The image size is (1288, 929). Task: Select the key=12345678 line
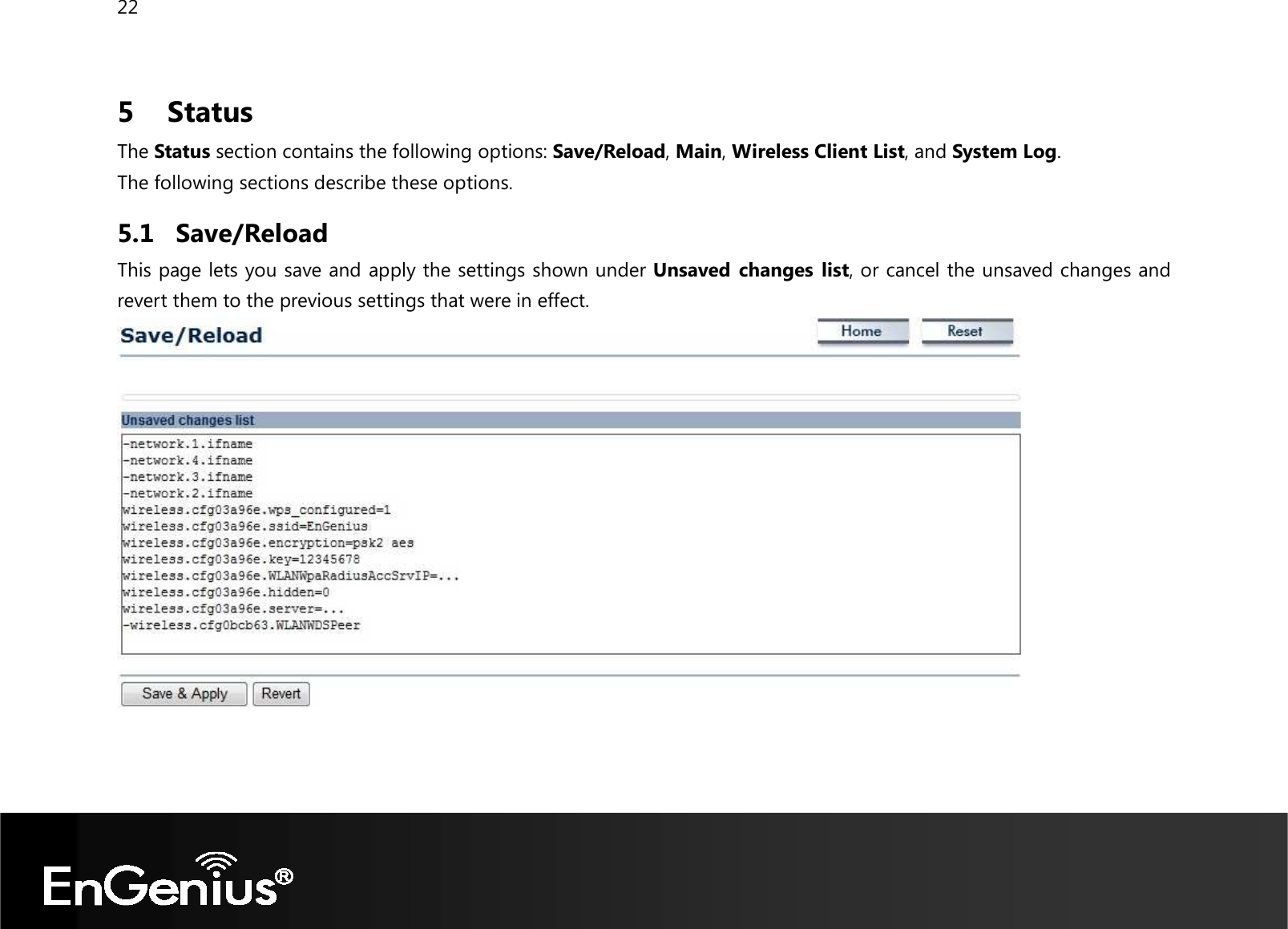tap(241, 559)
